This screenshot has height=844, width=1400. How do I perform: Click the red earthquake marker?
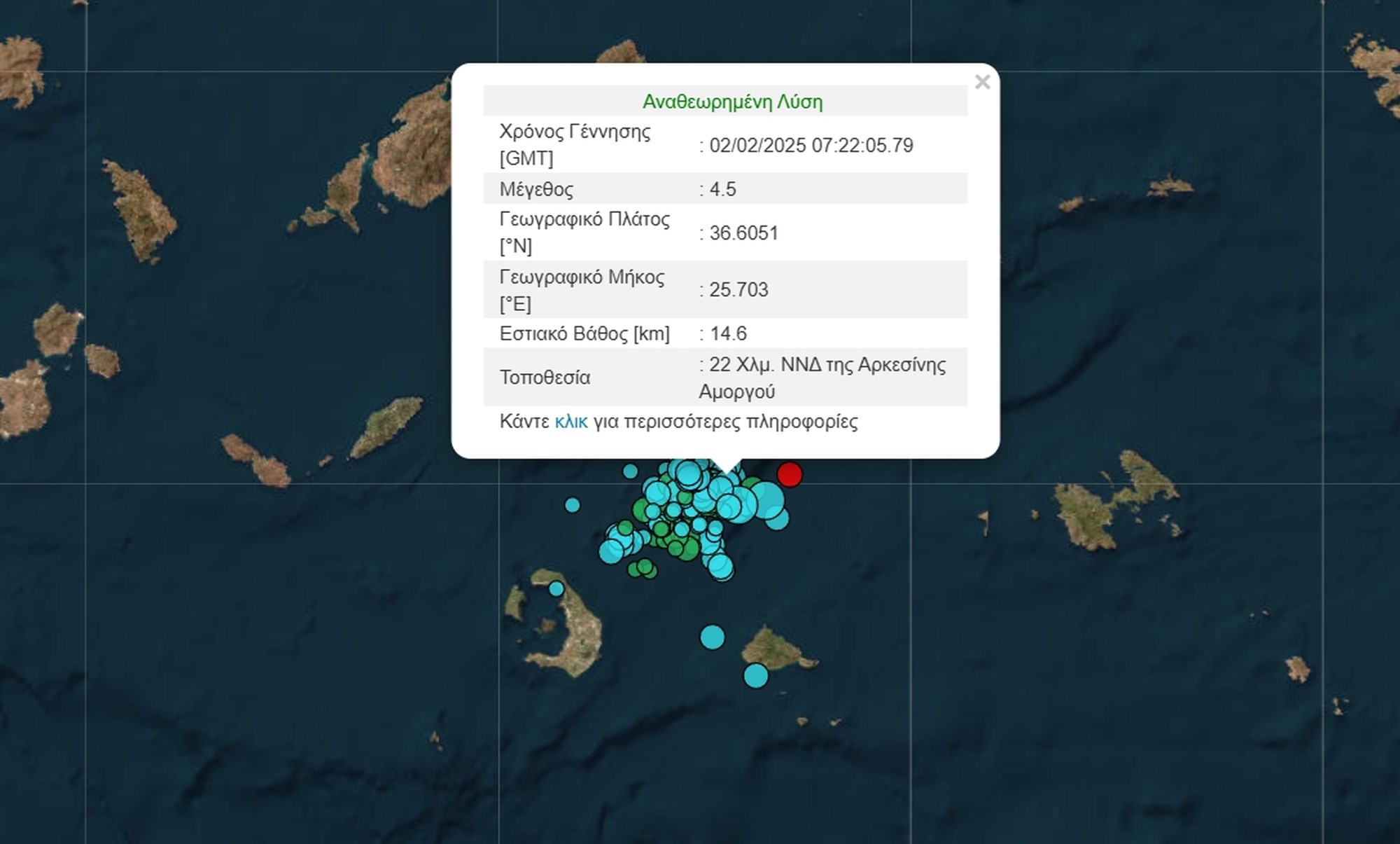(789, 475)
